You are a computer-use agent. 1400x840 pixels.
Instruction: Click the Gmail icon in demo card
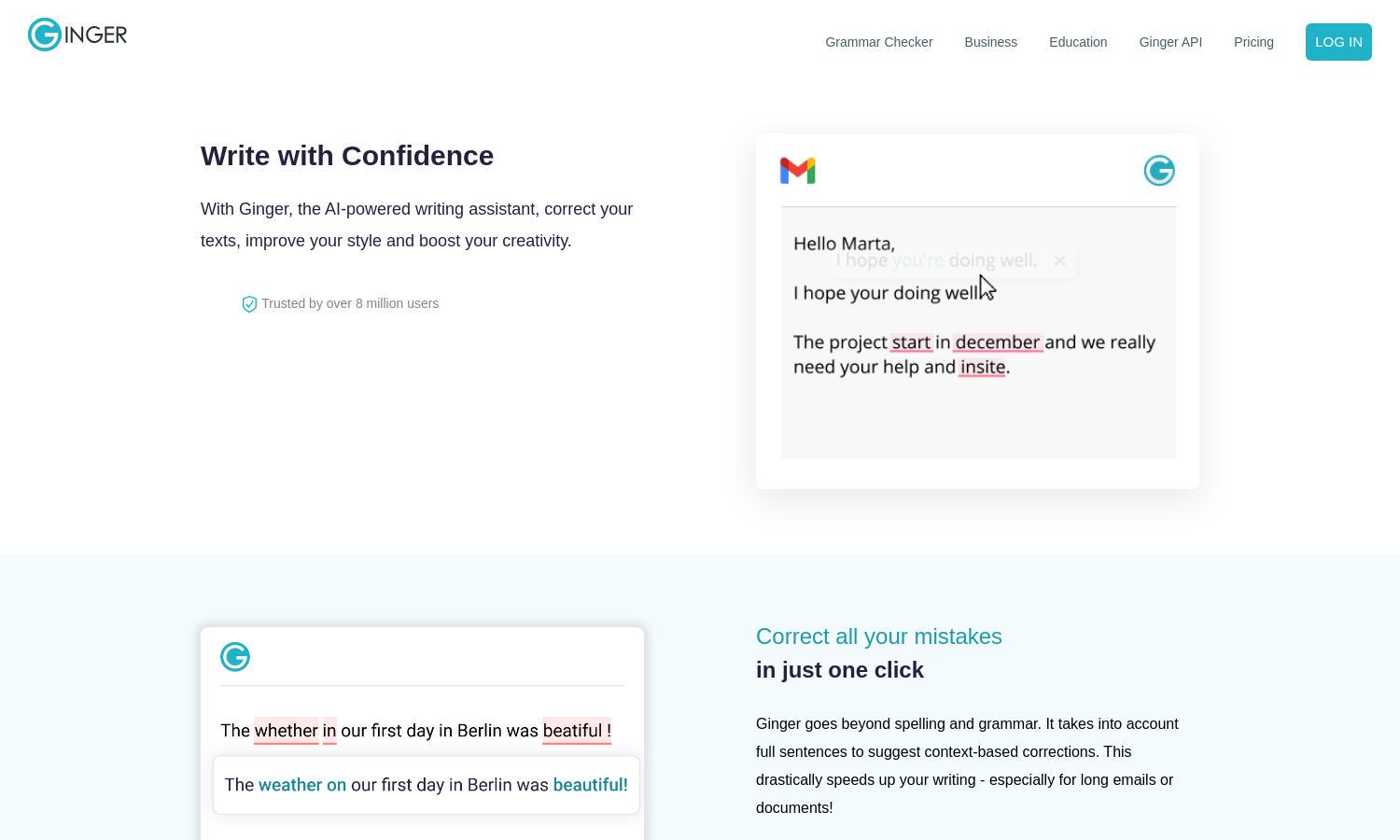click(798, 171)
